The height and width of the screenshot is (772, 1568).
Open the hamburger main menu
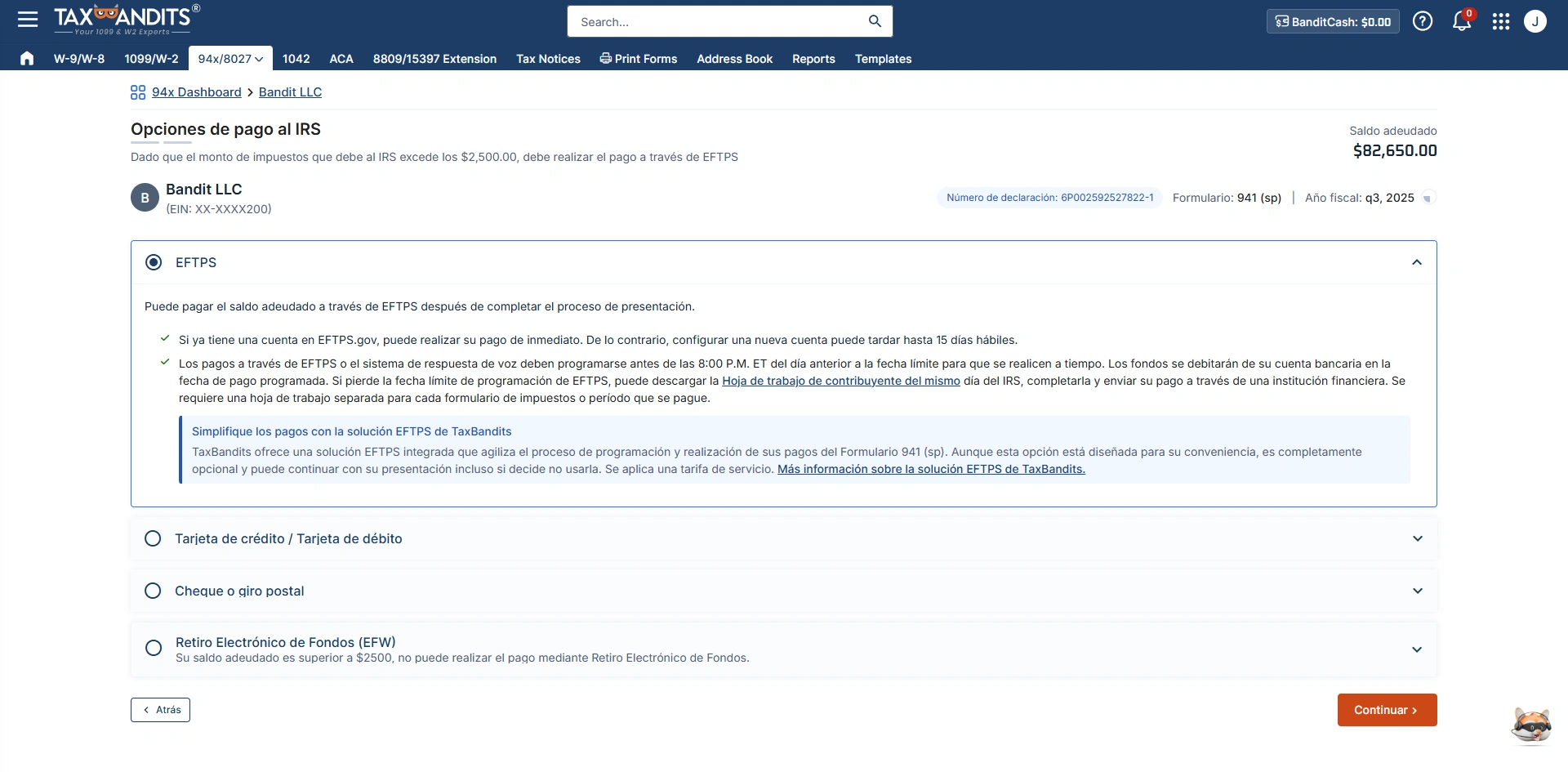(28, 20)
